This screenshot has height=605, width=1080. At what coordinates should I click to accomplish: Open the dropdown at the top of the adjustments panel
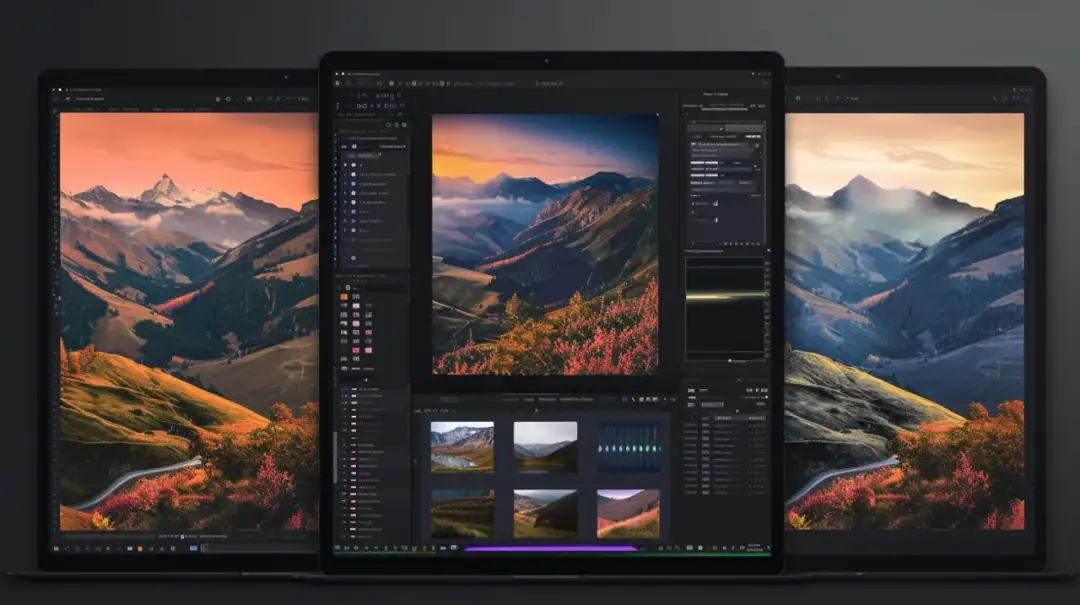coord(723,129)
